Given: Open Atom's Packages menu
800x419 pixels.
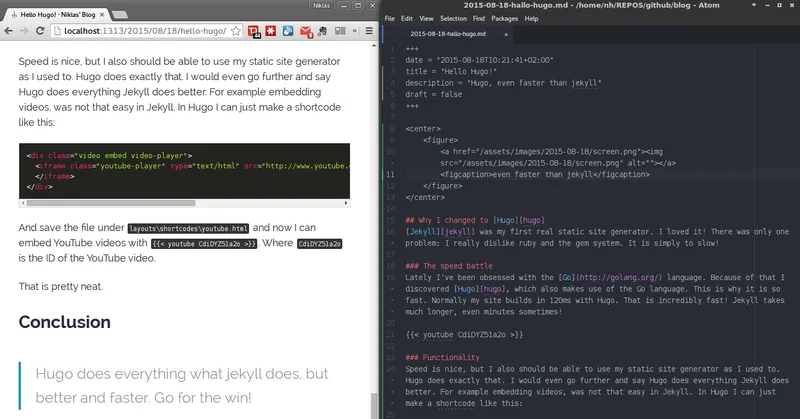Looking at the screenshot, I should click(505, 18).
